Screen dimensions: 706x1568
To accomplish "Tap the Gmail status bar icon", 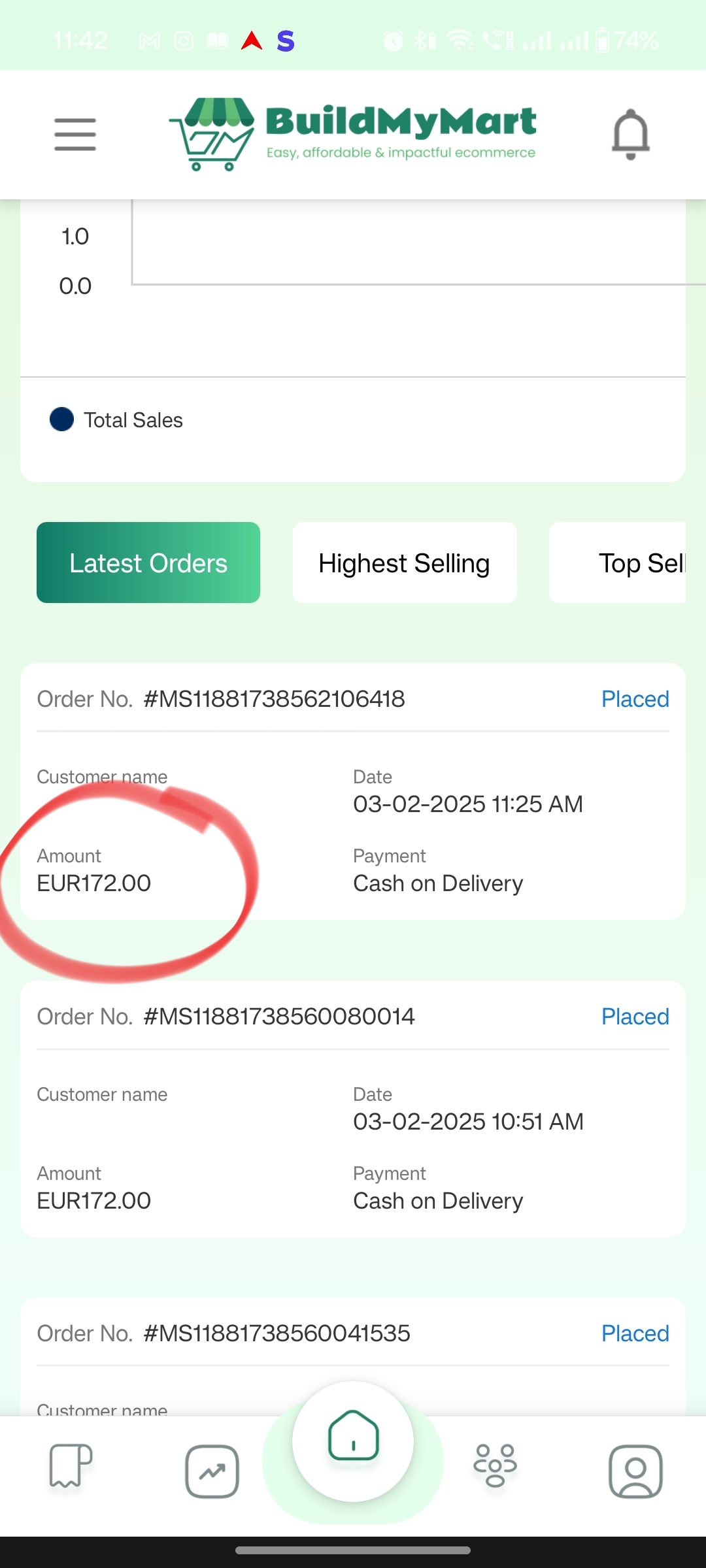I will pyautogui.click(x=150, y=41).
